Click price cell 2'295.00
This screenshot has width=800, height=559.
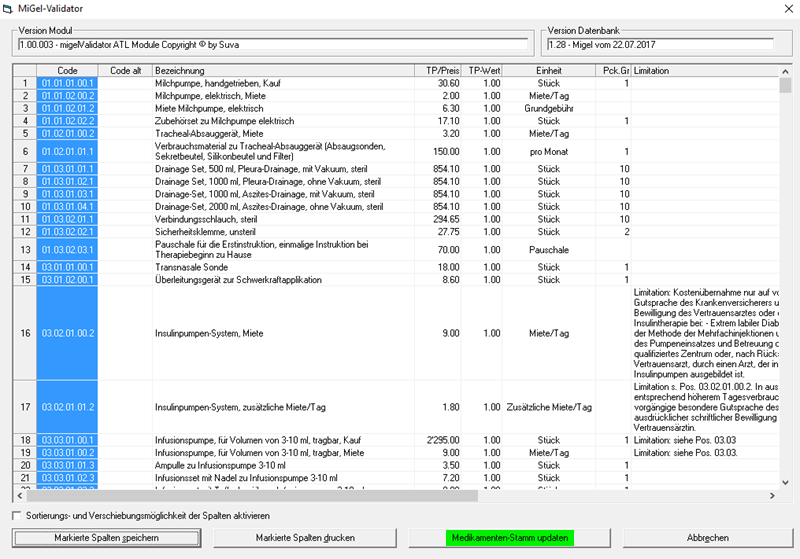438,440
